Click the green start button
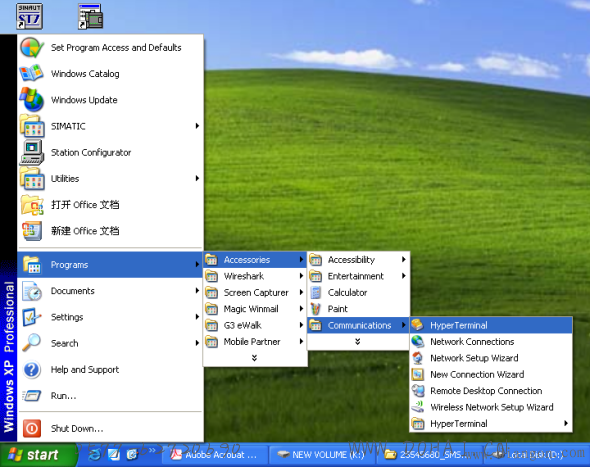The image size is (590, 467). coord(38,455)
